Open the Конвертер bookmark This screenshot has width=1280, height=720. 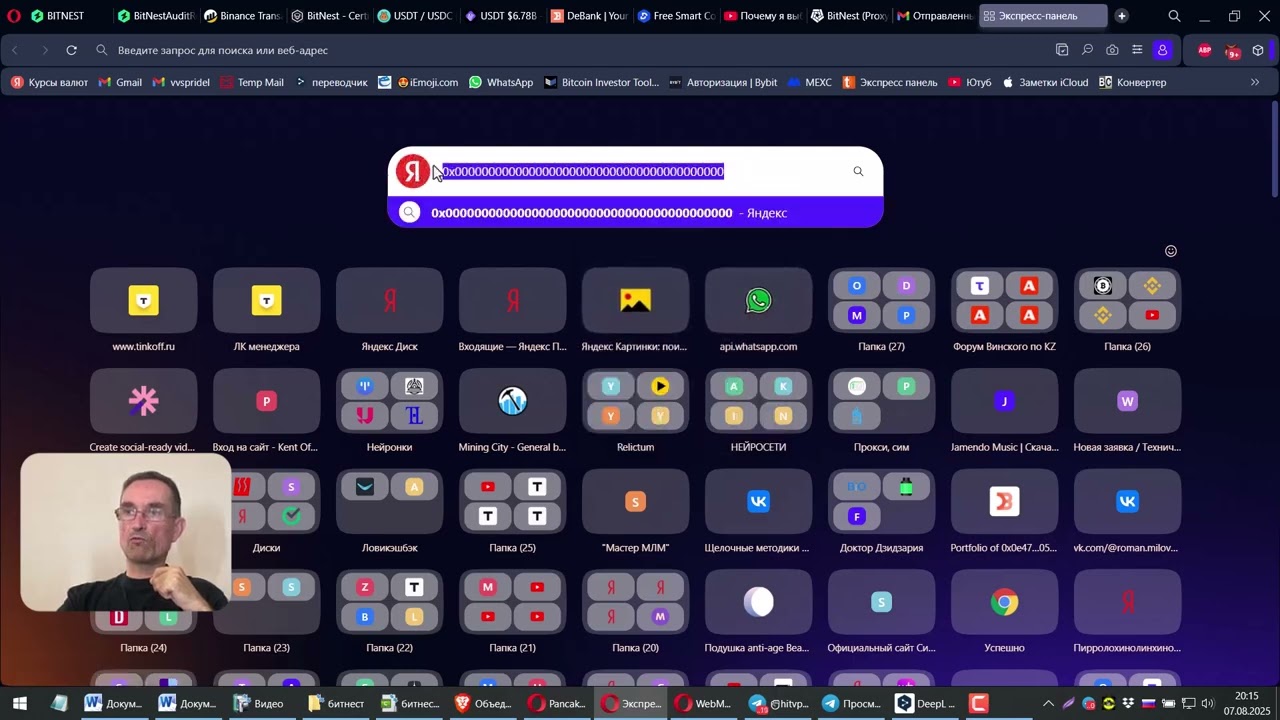point(1132,82)
